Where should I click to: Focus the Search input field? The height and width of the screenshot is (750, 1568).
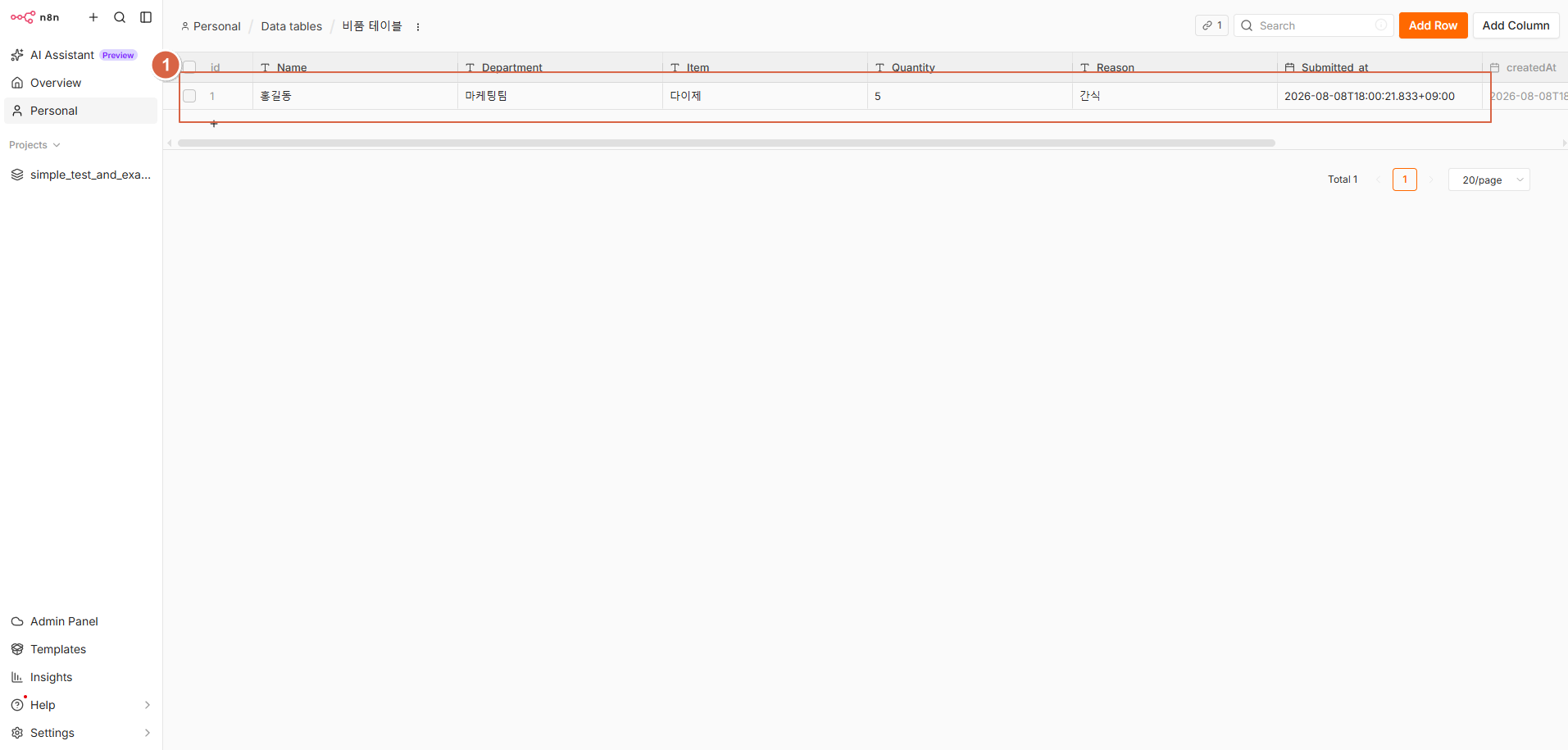click(1313, 25)
